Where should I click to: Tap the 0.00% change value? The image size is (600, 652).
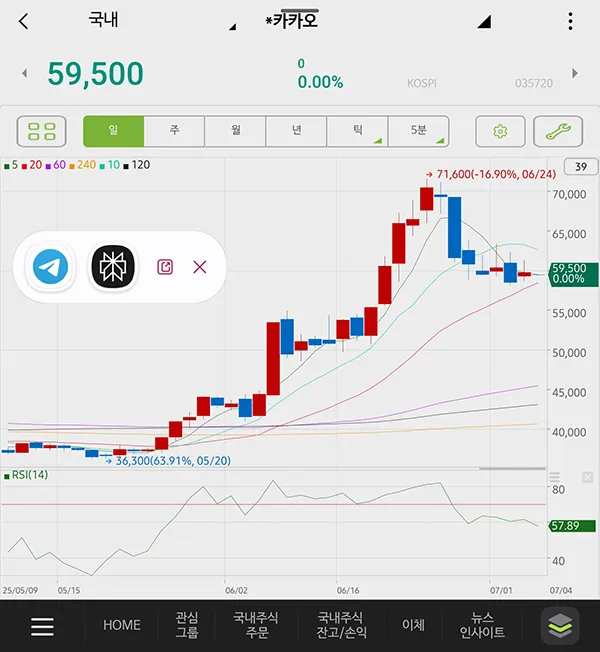pyautogui.click(x=321, y=82)
